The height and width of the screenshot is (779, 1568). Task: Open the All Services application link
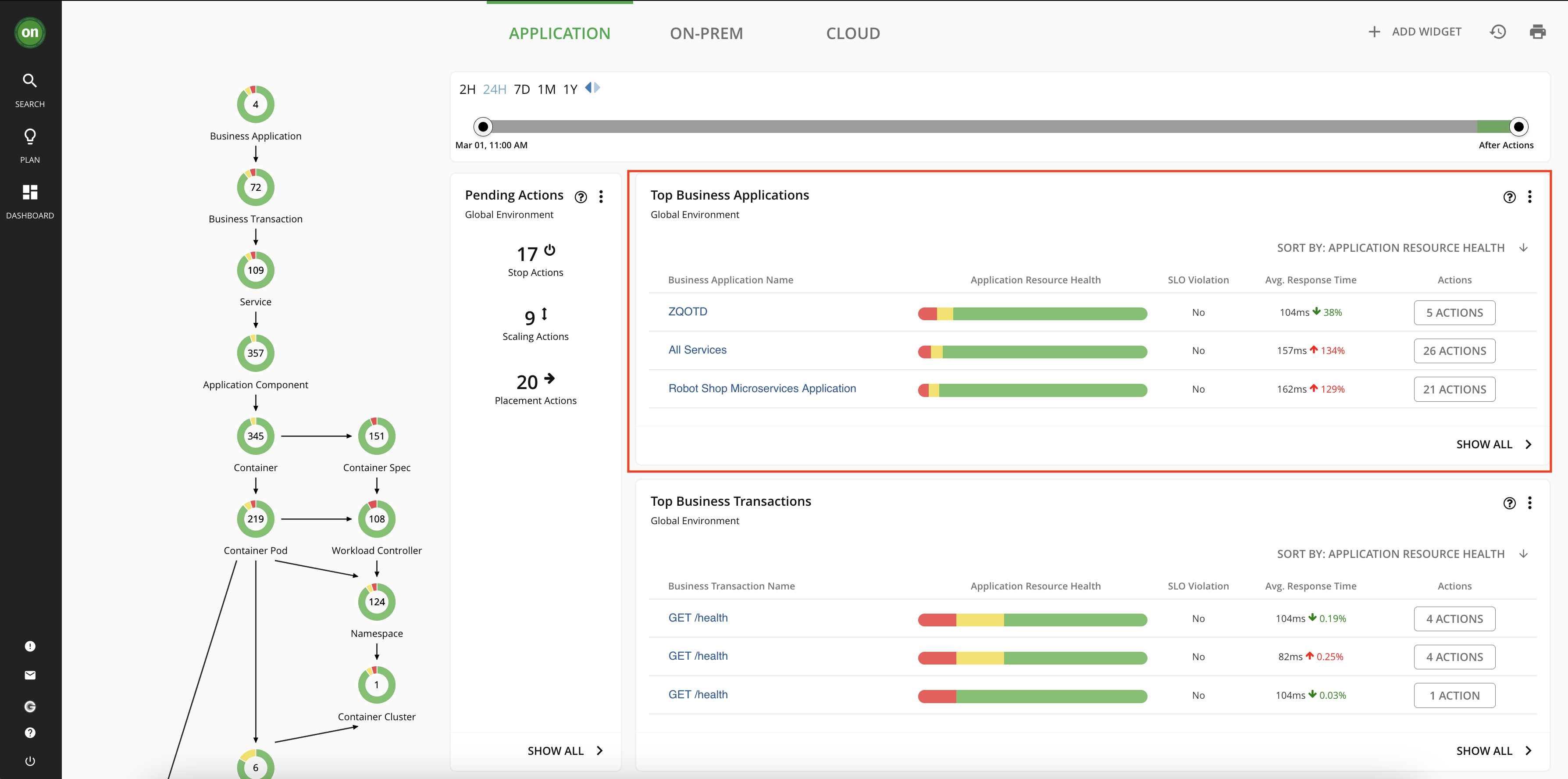click(x=697, y=350)
